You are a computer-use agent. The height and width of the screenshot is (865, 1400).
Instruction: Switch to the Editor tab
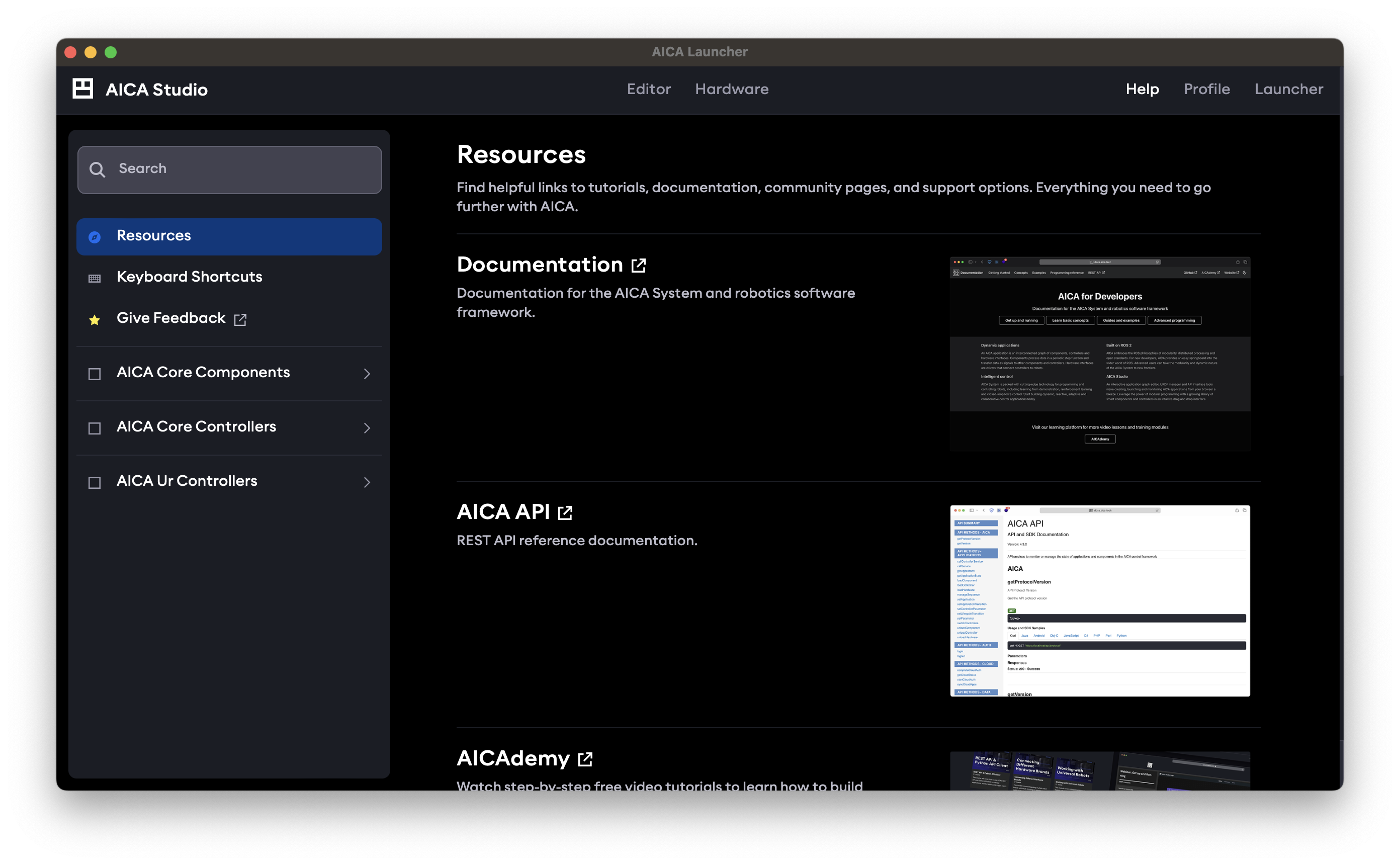coord(649,89)
